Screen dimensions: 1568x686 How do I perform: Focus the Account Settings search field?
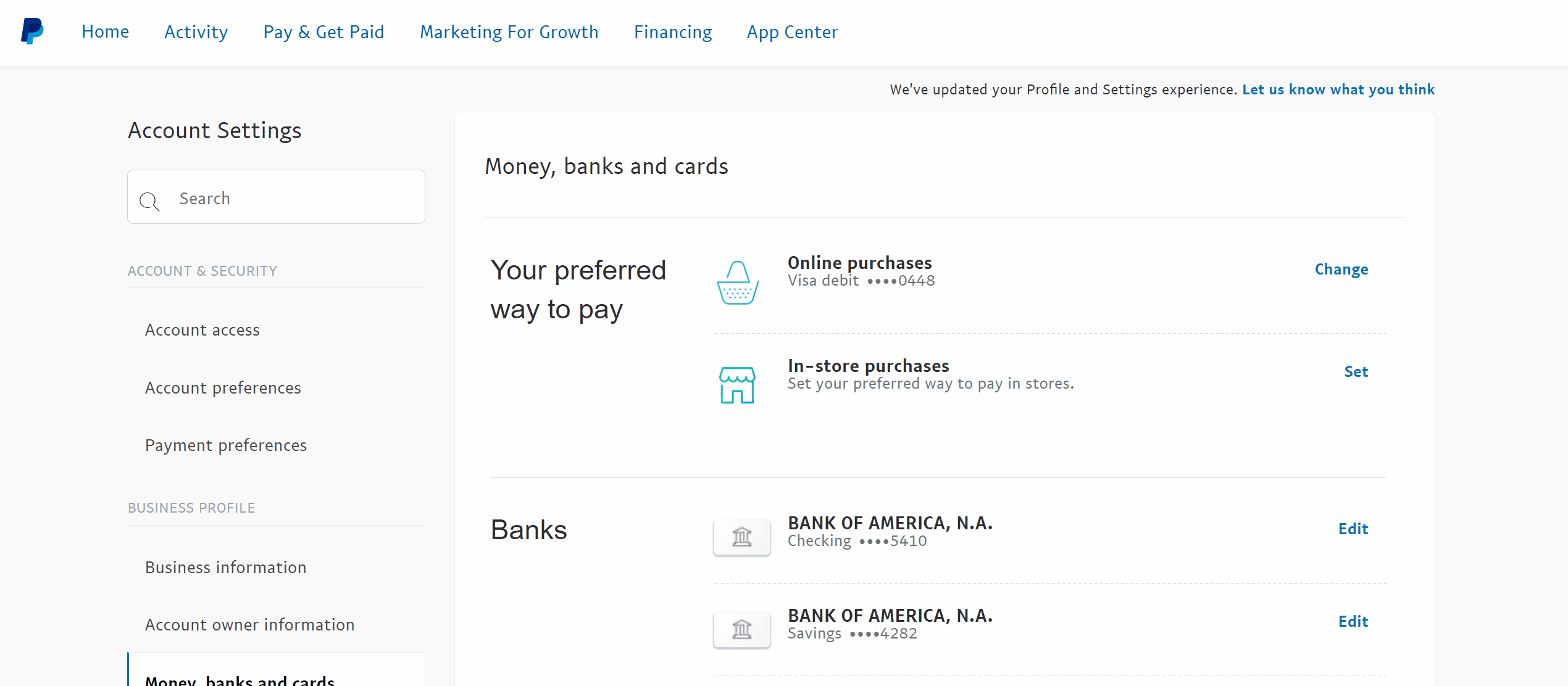pyautogui.click(x=290, y=198)
